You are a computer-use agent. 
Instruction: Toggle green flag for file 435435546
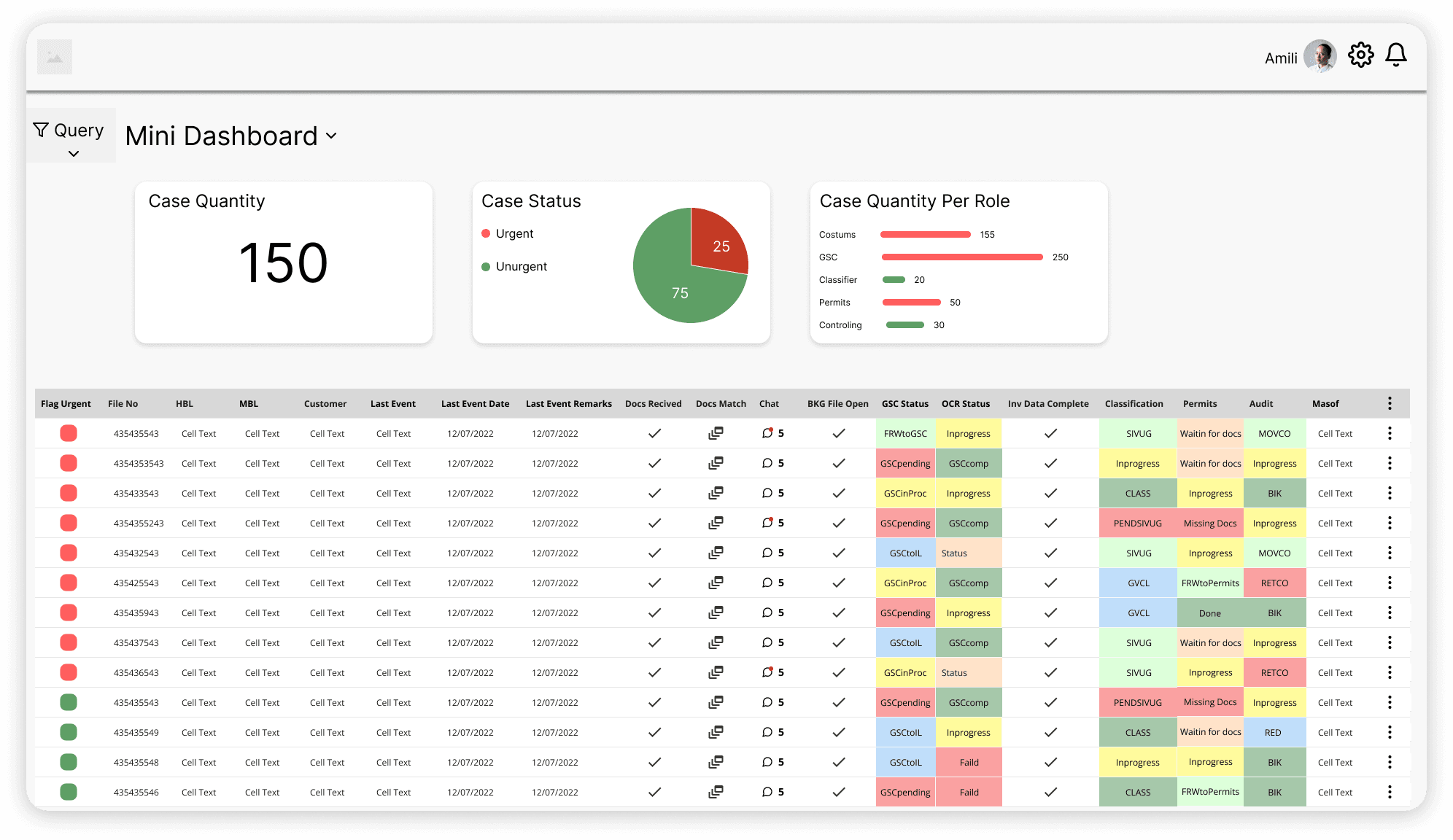[x=69, y=792]
